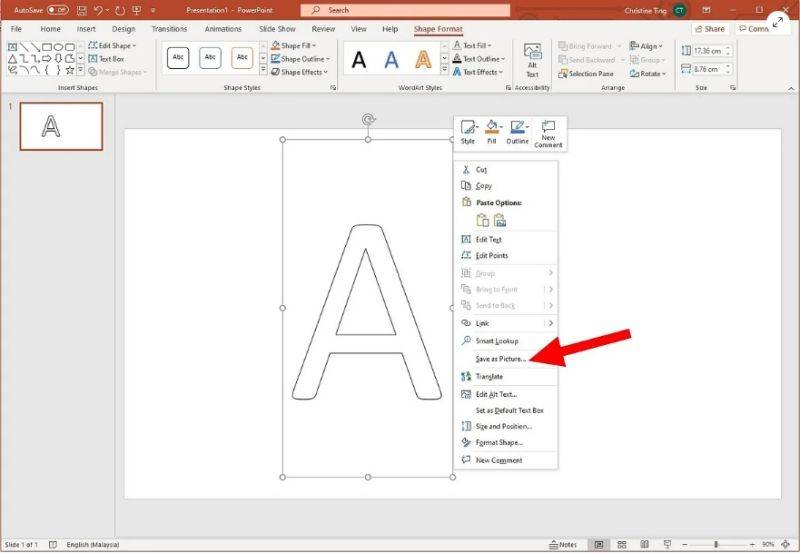The image size is (800, 553).
Task: Click the Redo icon in title bar
Action: point(120,10)
